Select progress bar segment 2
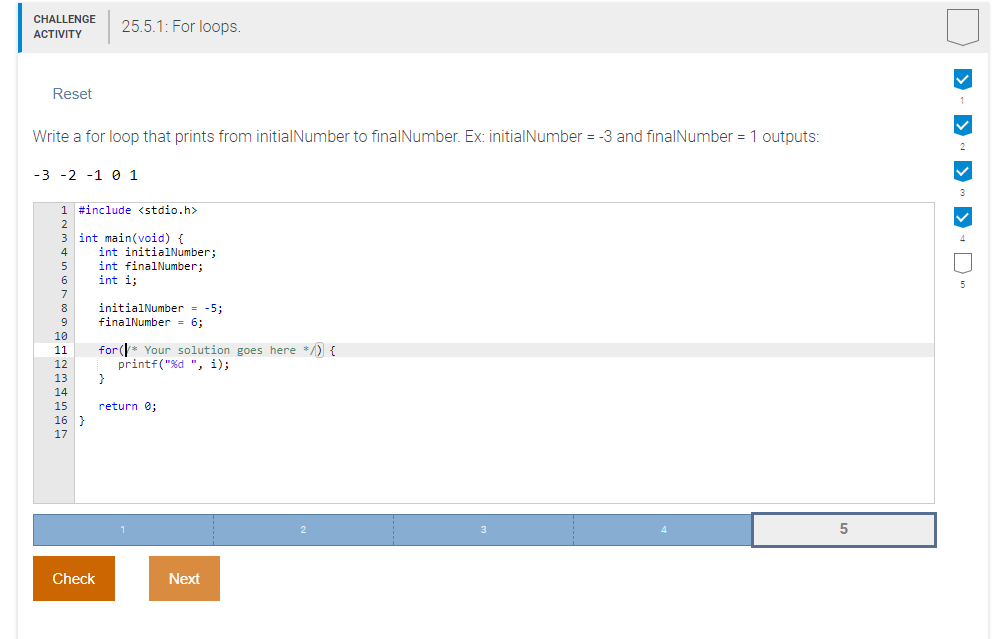Viewport: 994px width, 639px height. tap(303, 530)
